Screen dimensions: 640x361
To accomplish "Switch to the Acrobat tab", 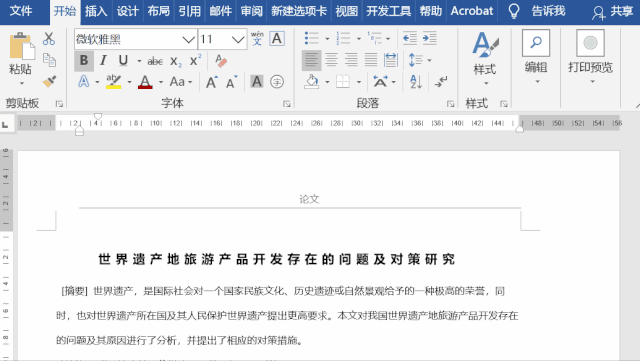I will pos(472,11).
